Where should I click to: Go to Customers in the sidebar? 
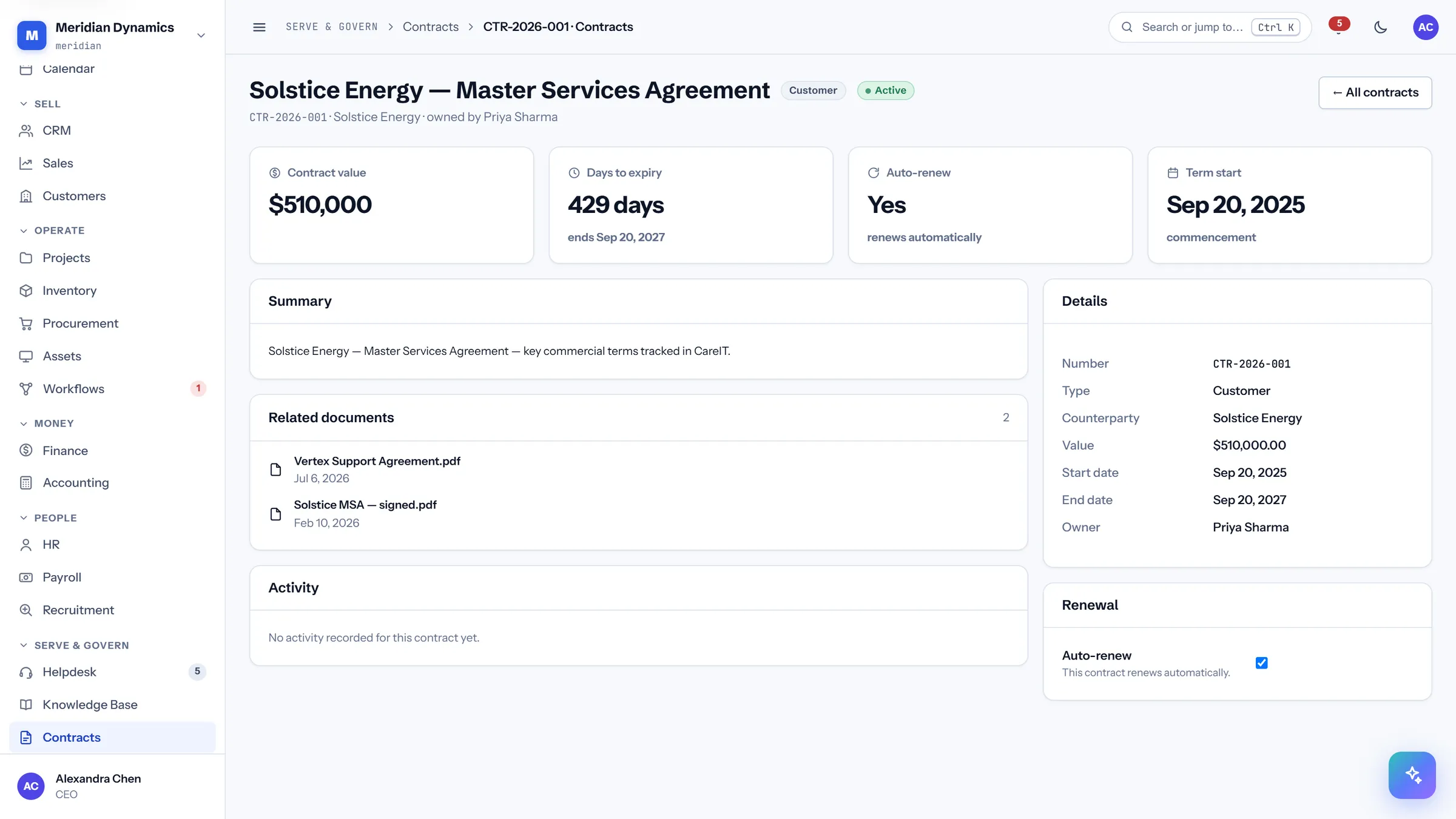tap(112, 196)
